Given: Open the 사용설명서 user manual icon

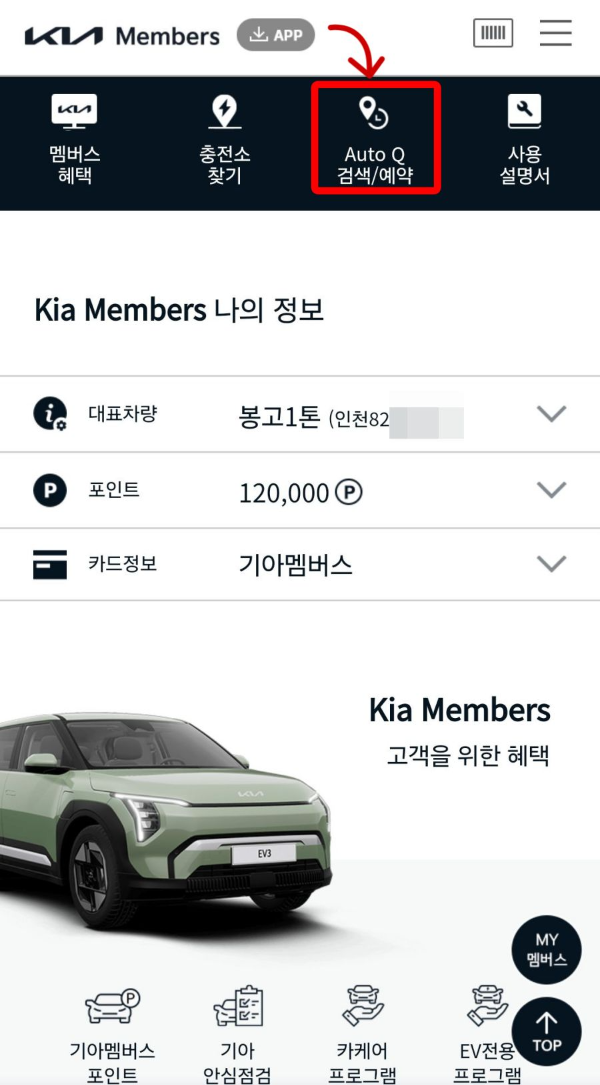Looking at the screenshot, I should click(524, 140).
